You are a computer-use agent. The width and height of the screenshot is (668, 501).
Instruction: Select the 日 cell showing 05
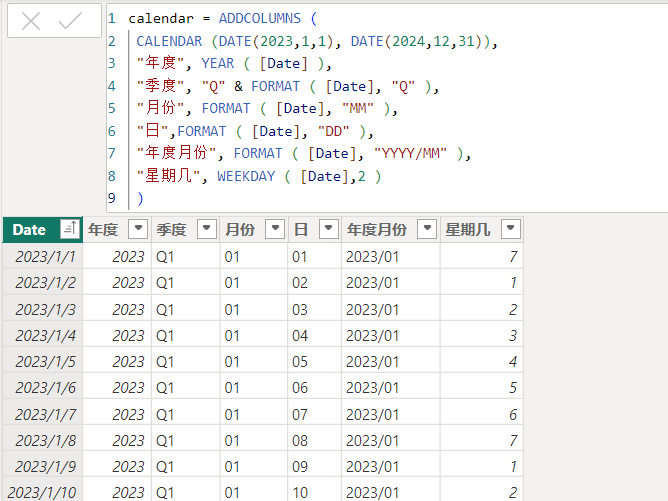314,361
